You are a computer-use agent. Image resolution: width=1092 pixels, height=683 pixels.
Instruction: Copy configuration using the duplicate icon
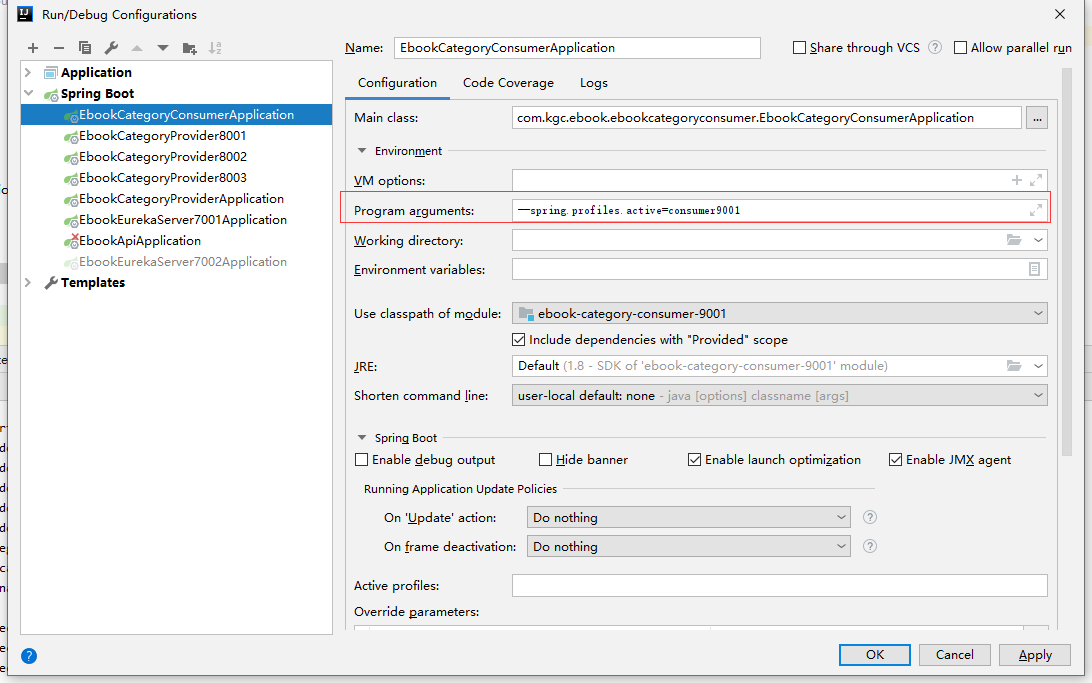85,48
